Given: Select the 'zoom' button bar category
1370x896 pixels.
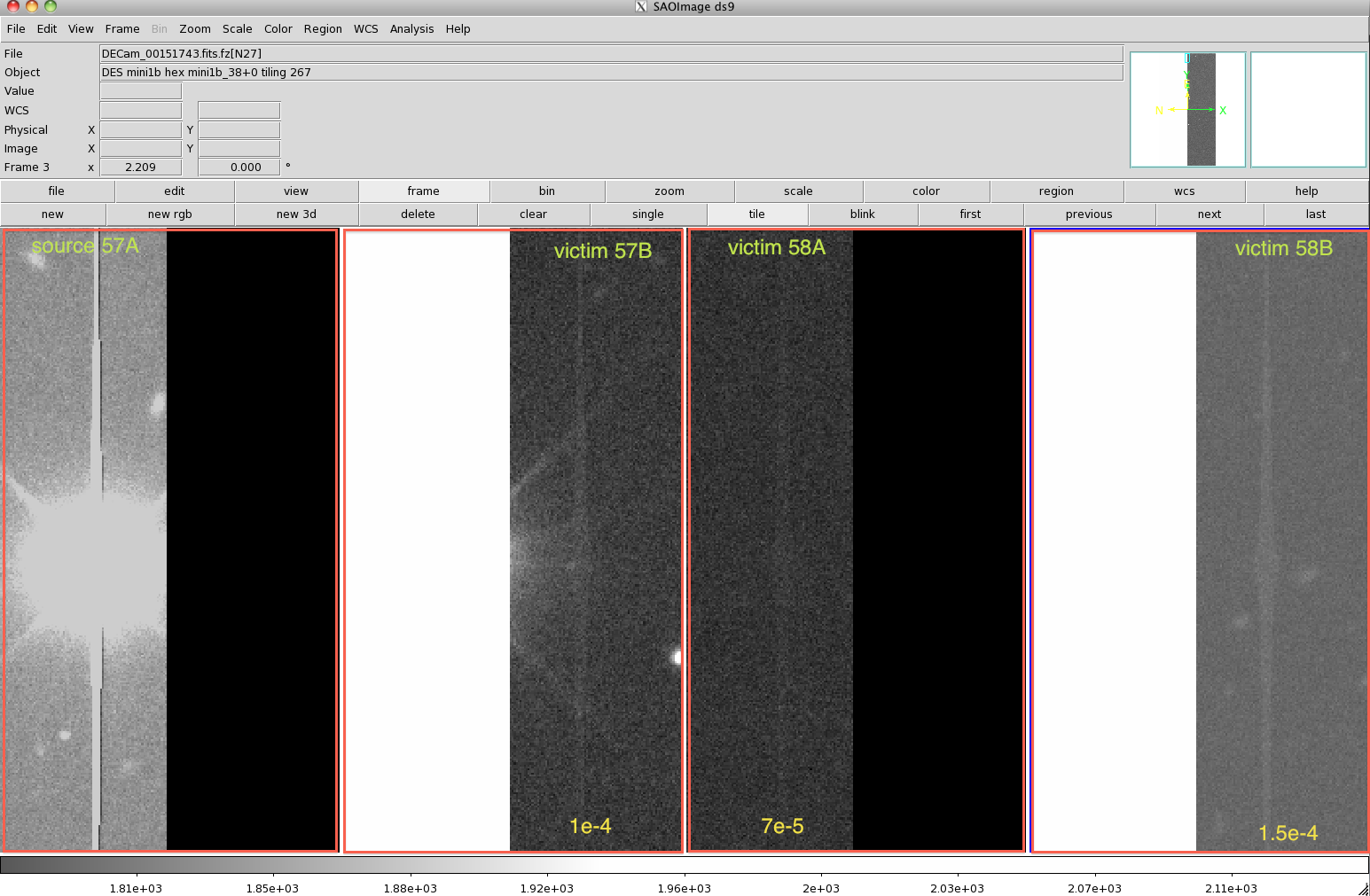Looking at the screenshot, I should 669,191.
